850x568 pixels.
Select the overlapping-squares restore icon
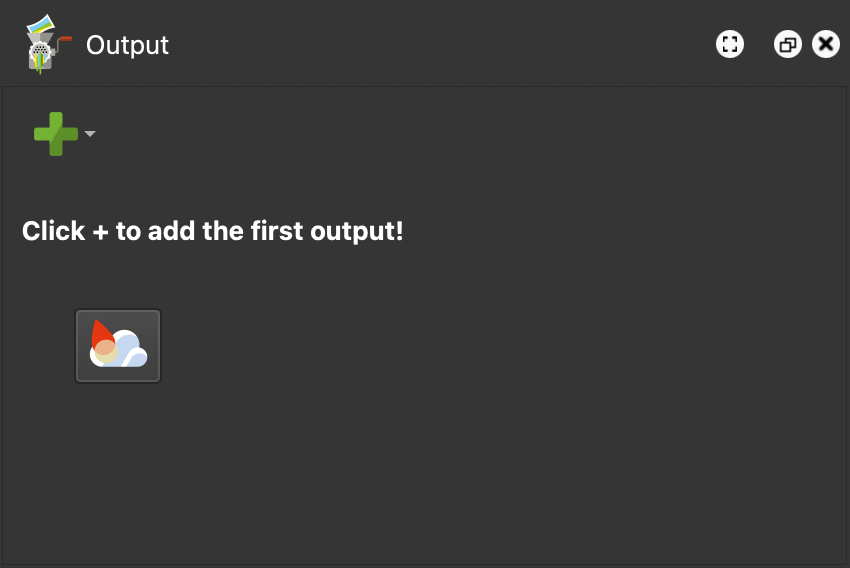click(x=788, y=44)
